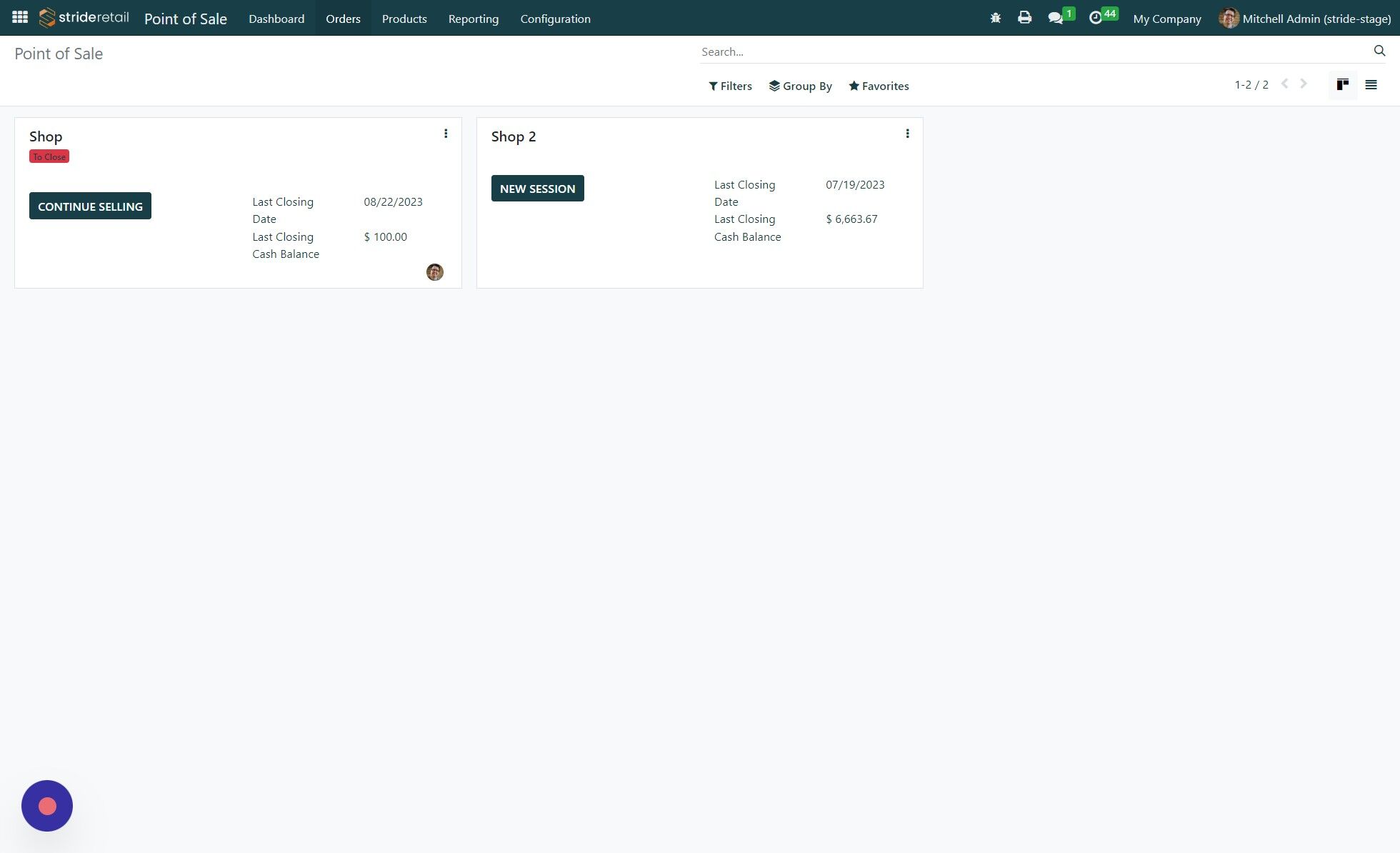Click the search magnifier icon
This screenshot has height=853, width=1400.
(1378, 51)
